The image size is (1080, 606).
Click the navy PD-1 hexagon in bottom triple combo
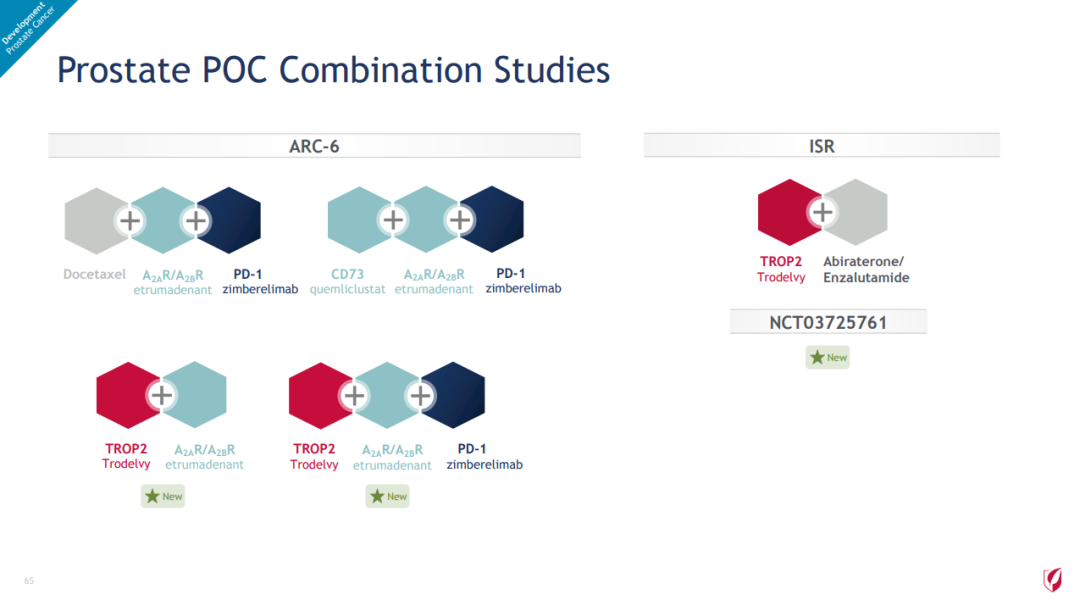coord(453,395)
